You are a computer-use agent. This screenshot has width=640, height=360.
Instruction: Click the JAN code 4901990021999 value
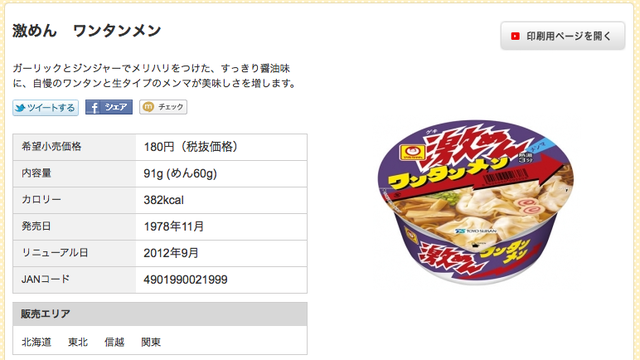pyautogui.click(x=185, y=280)
